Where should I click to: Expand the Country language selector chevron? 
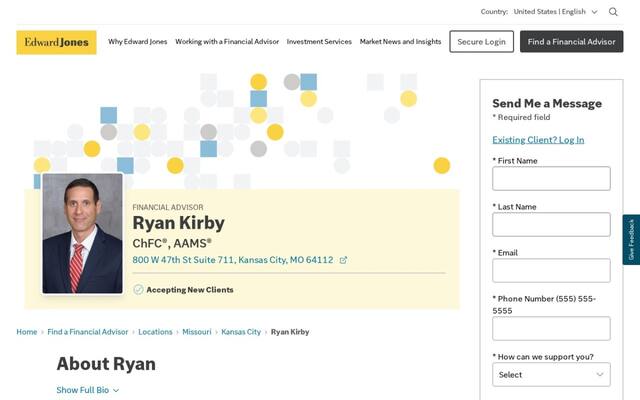click(x=594, y=12)
